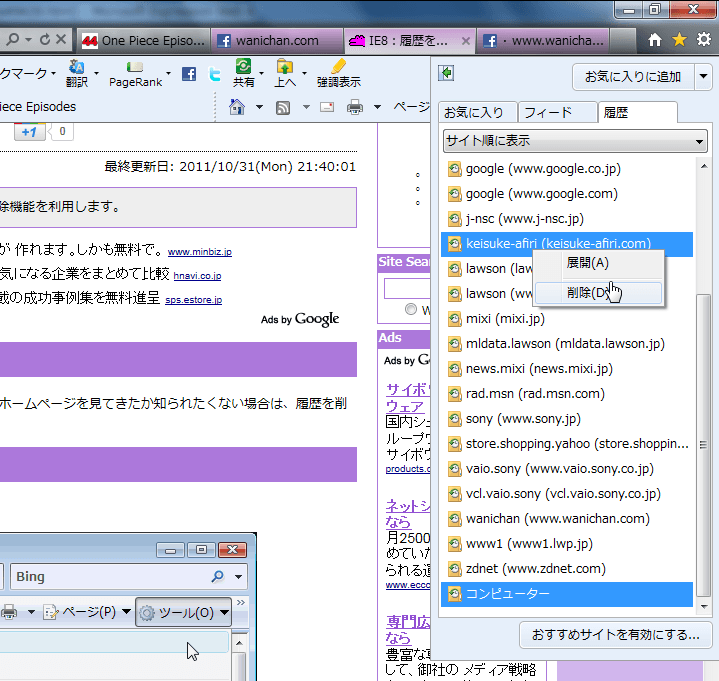This screenshot has width=719, height=681.
Task: Click the history icon beside zdnet (www.zdnet.com)
Action: 454,569
